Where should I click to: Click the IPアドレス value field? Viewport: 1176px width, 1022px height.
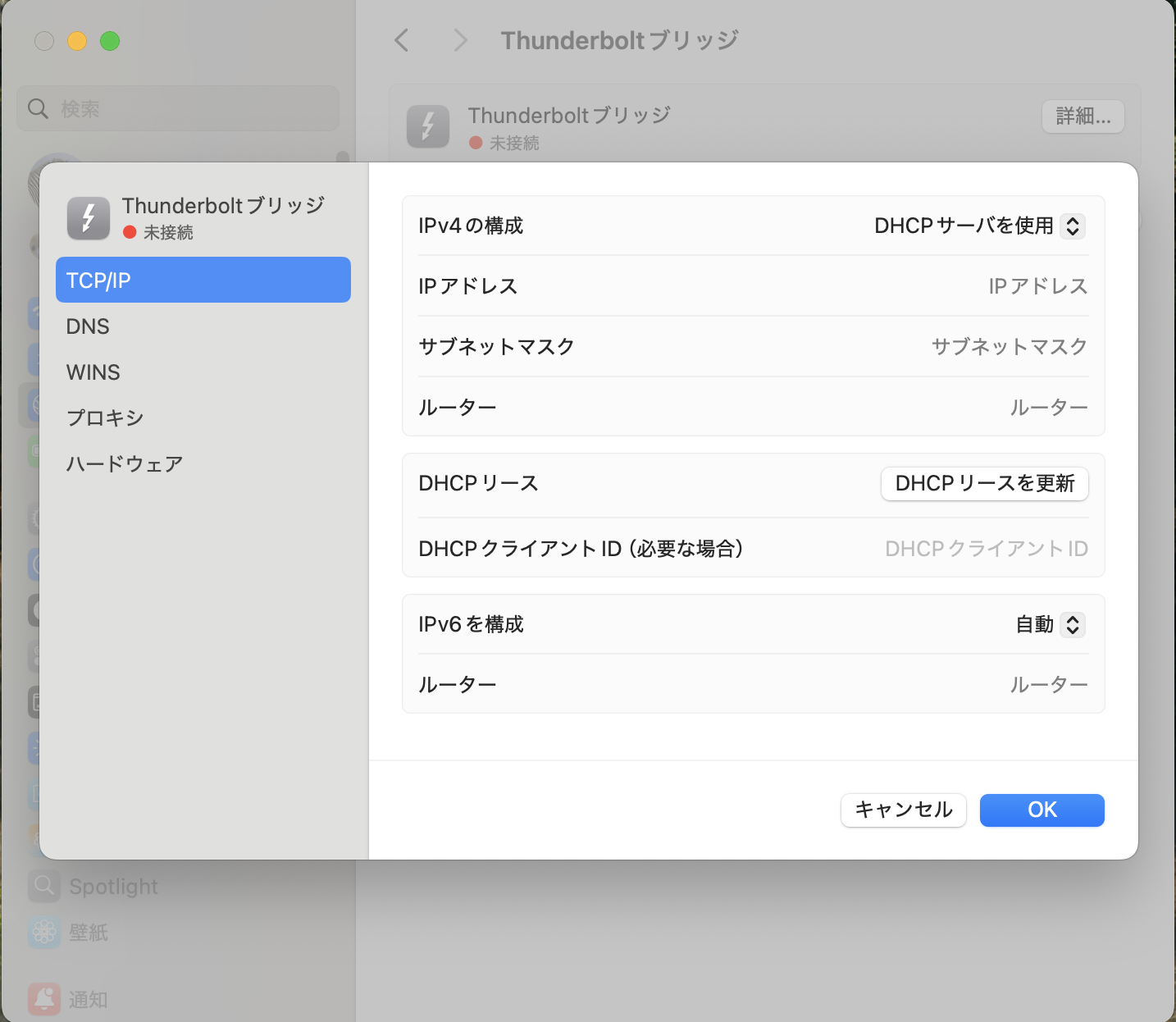point(1037,286)
